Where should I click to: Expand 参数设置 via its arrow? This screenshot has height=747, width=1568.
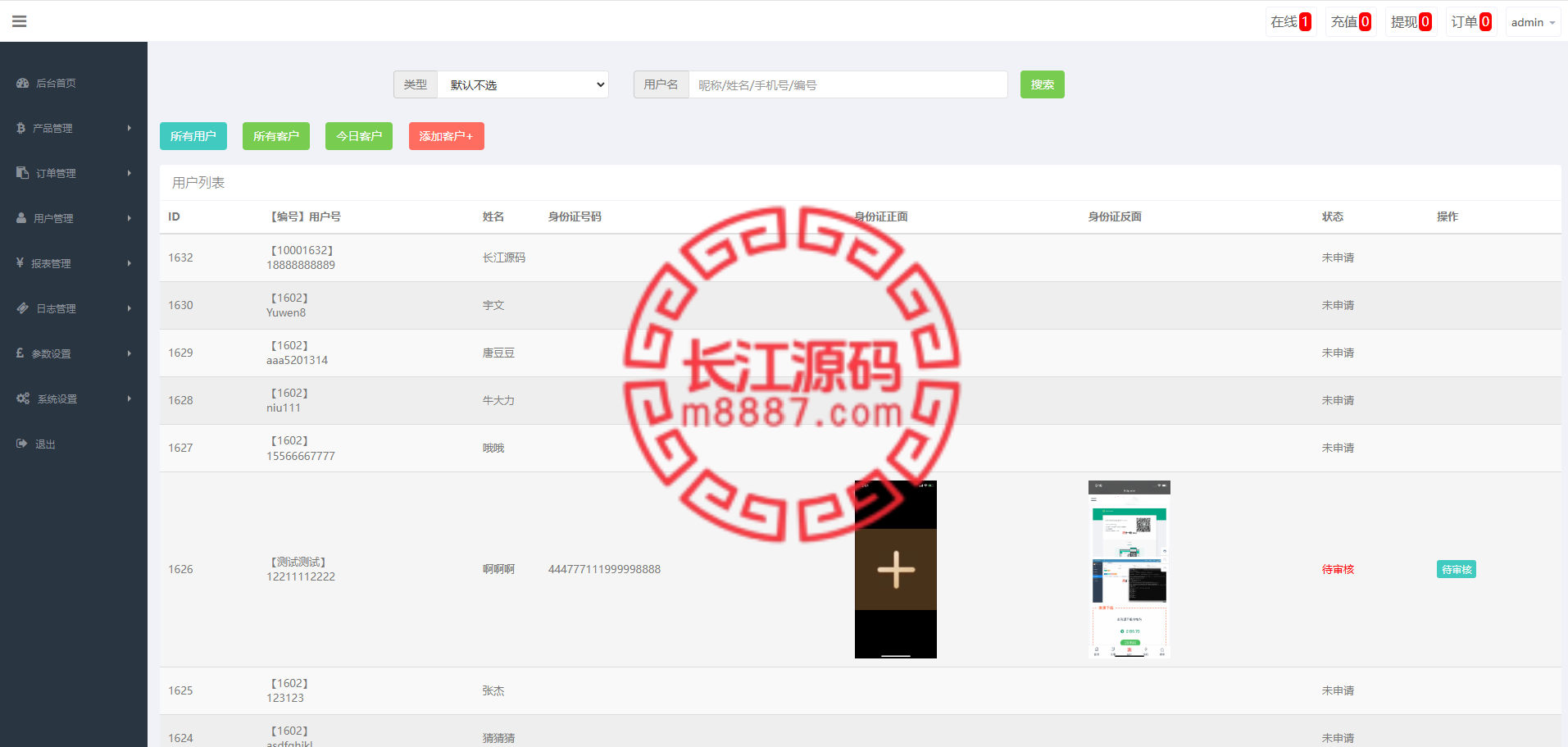point(130,353)
